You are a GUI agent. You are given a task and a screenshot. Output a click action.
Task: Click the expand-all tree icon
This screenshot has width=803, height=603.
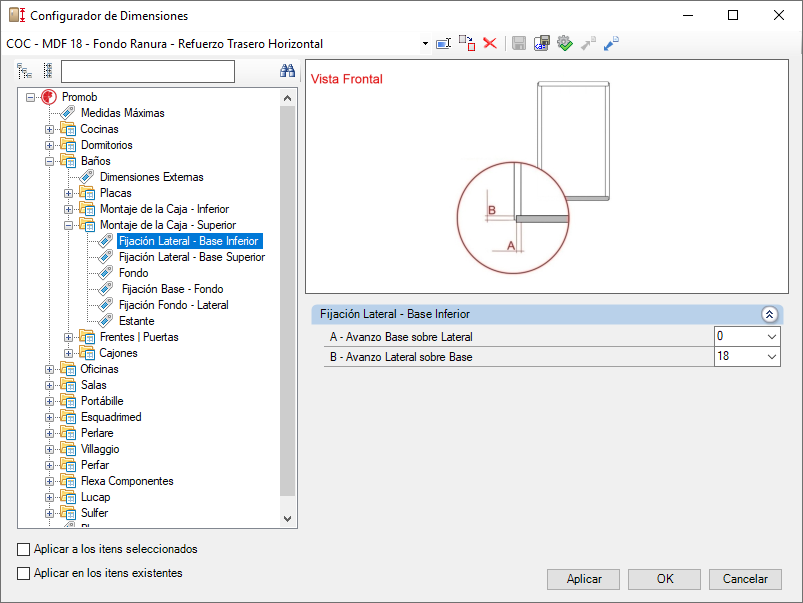pos(25,71)
